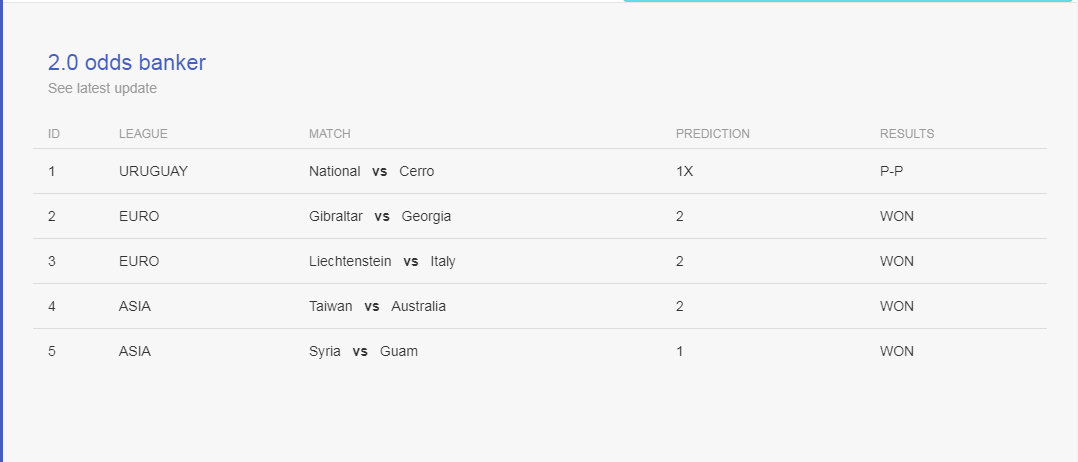Click the P-P result in row 1

[x=892, y=171]
